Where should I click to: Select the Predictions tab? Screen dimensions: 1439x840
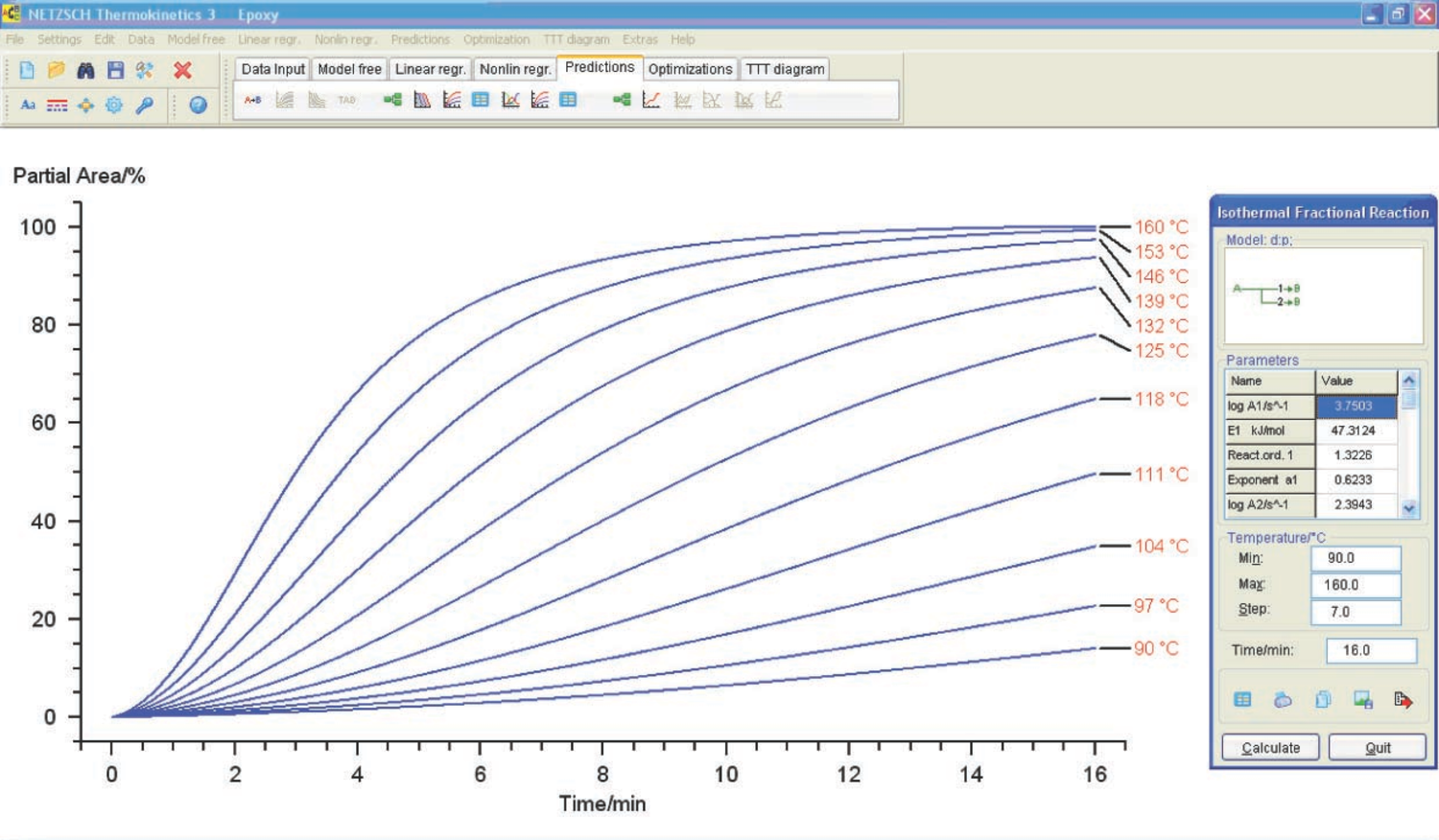[x=600, y=67]
